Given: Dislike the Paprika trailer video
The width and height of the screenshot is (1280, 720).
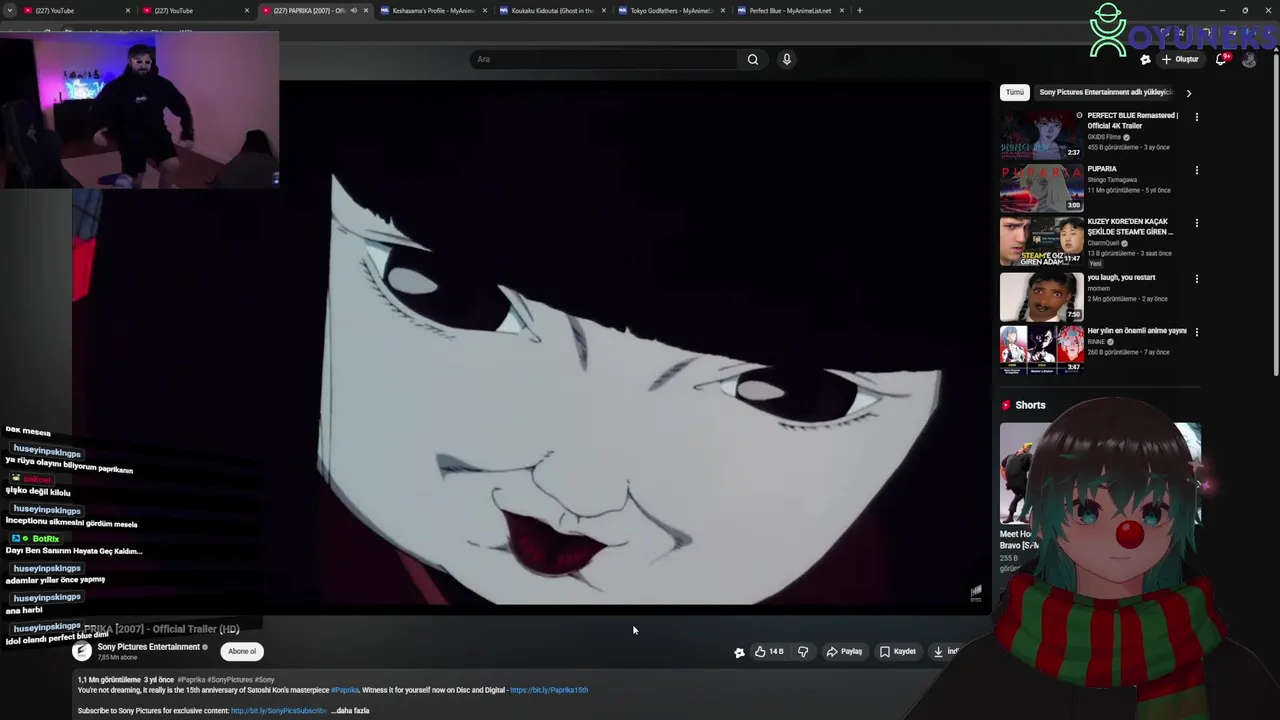Looking at the screenshot, I should click(803, 652).
